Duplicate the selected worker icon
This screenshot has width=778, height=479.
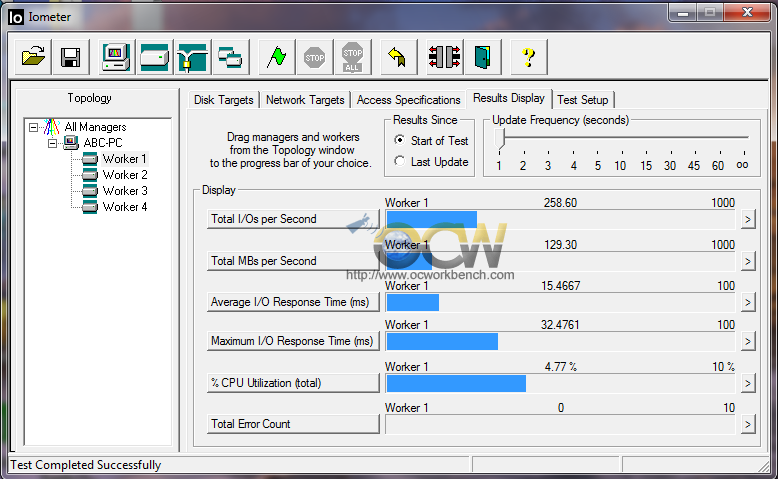[x=230, y=57]
